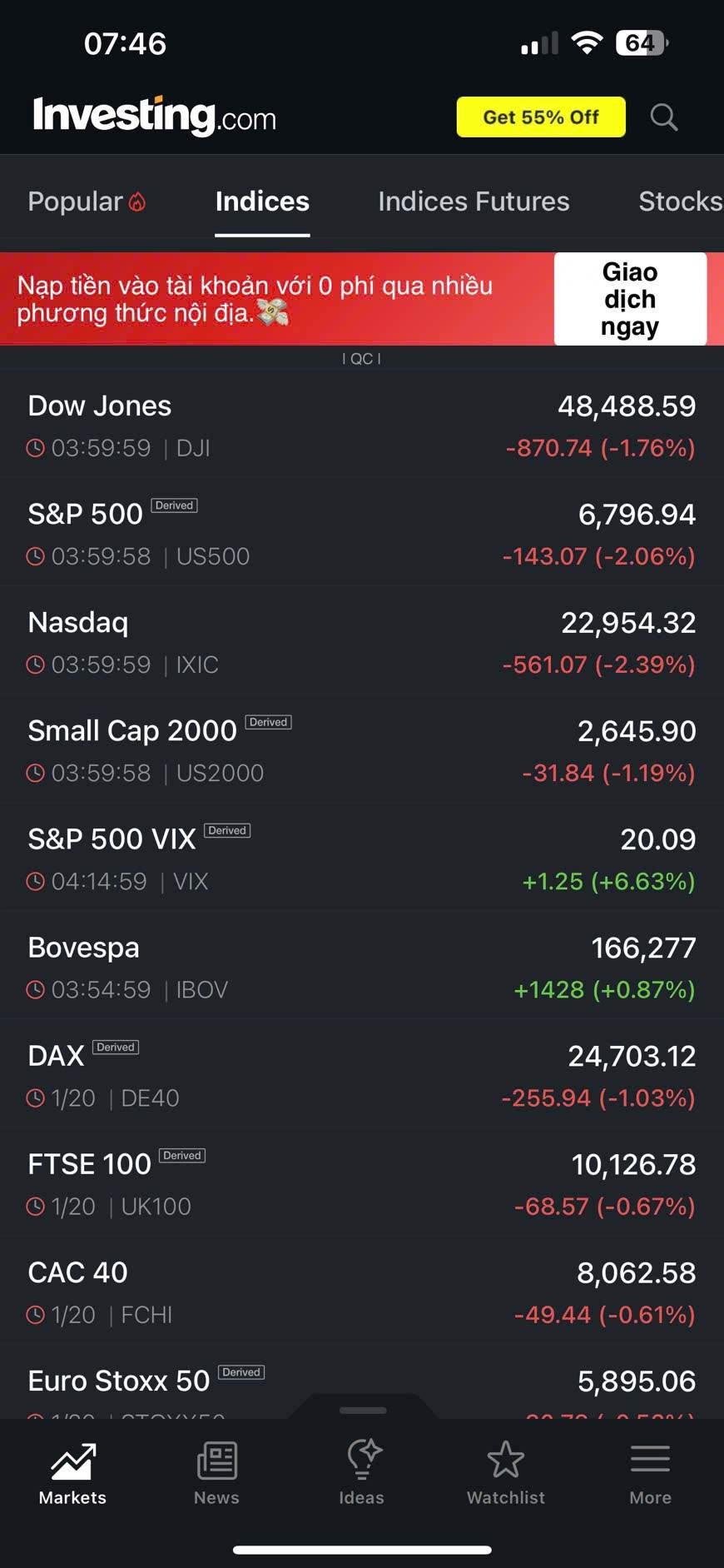The width and height of the screenshot is (724, 1568).
Task: Switch to the Stocks tab
Action: [x=679, y=202]
